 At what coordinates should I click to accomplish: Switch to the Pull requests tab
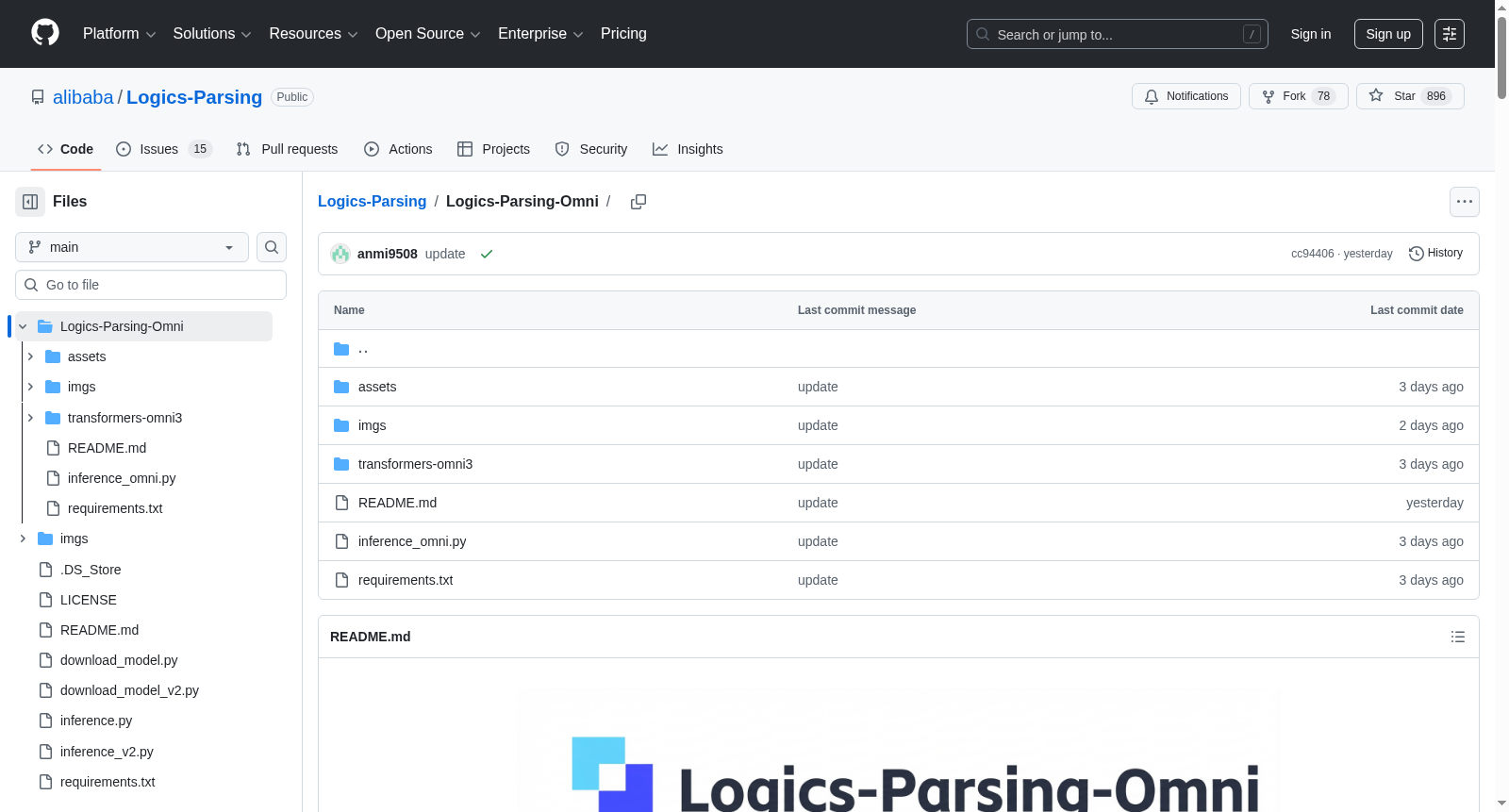click(x=287, y=149)
